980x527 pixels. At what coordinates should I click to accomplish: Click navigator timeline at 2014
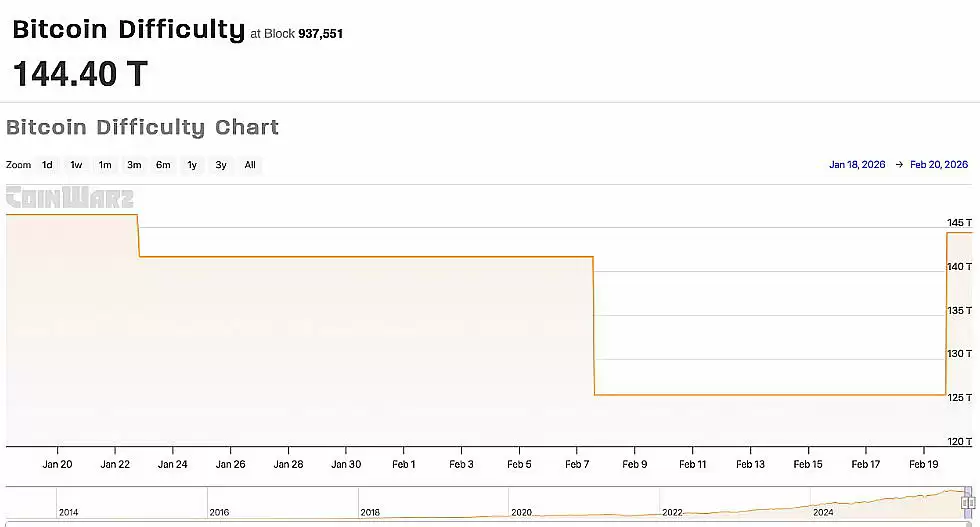point(68,511)
